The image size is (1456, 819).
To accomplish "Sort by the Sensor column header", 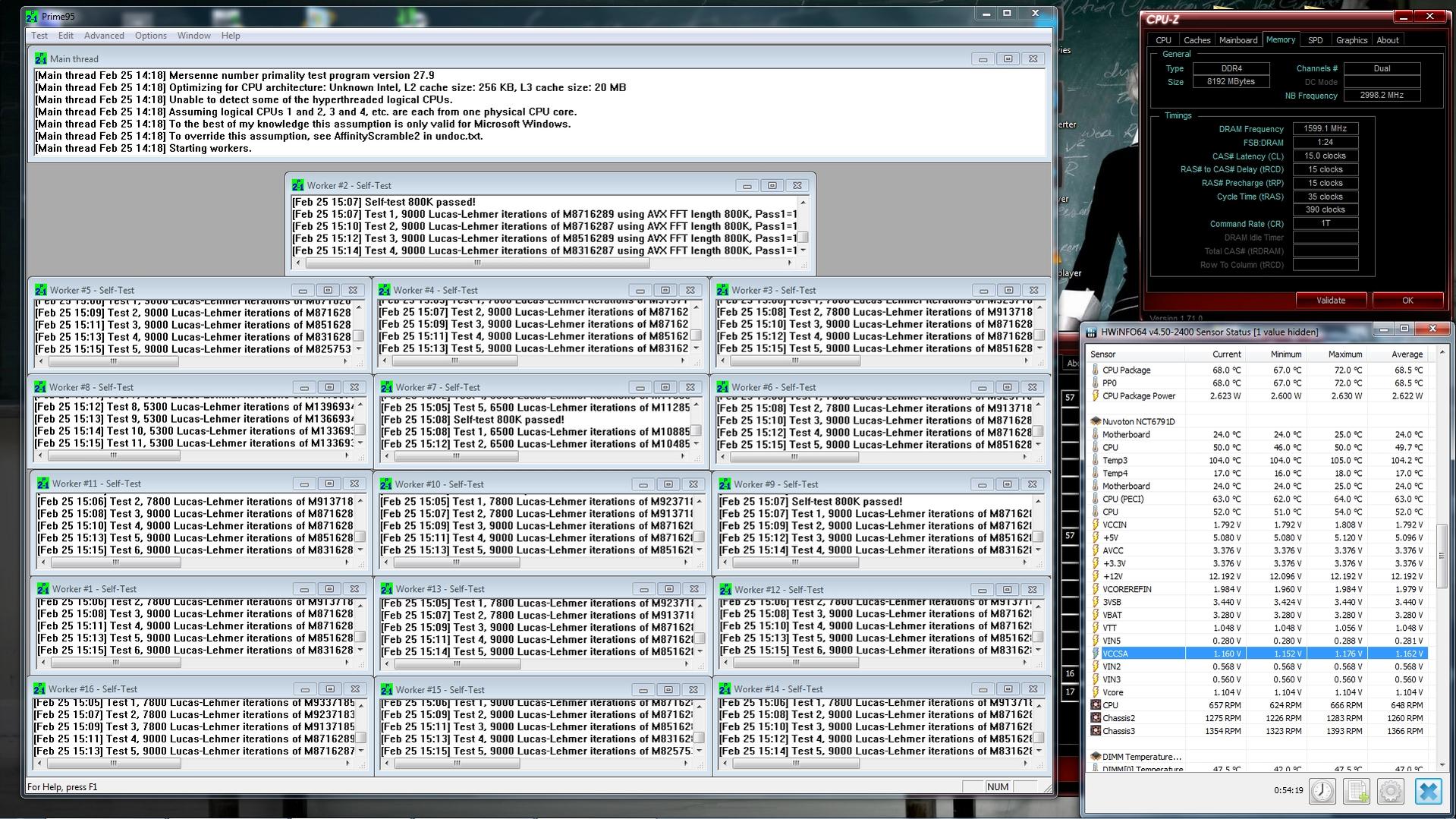I will click(x=1136, y=354).
